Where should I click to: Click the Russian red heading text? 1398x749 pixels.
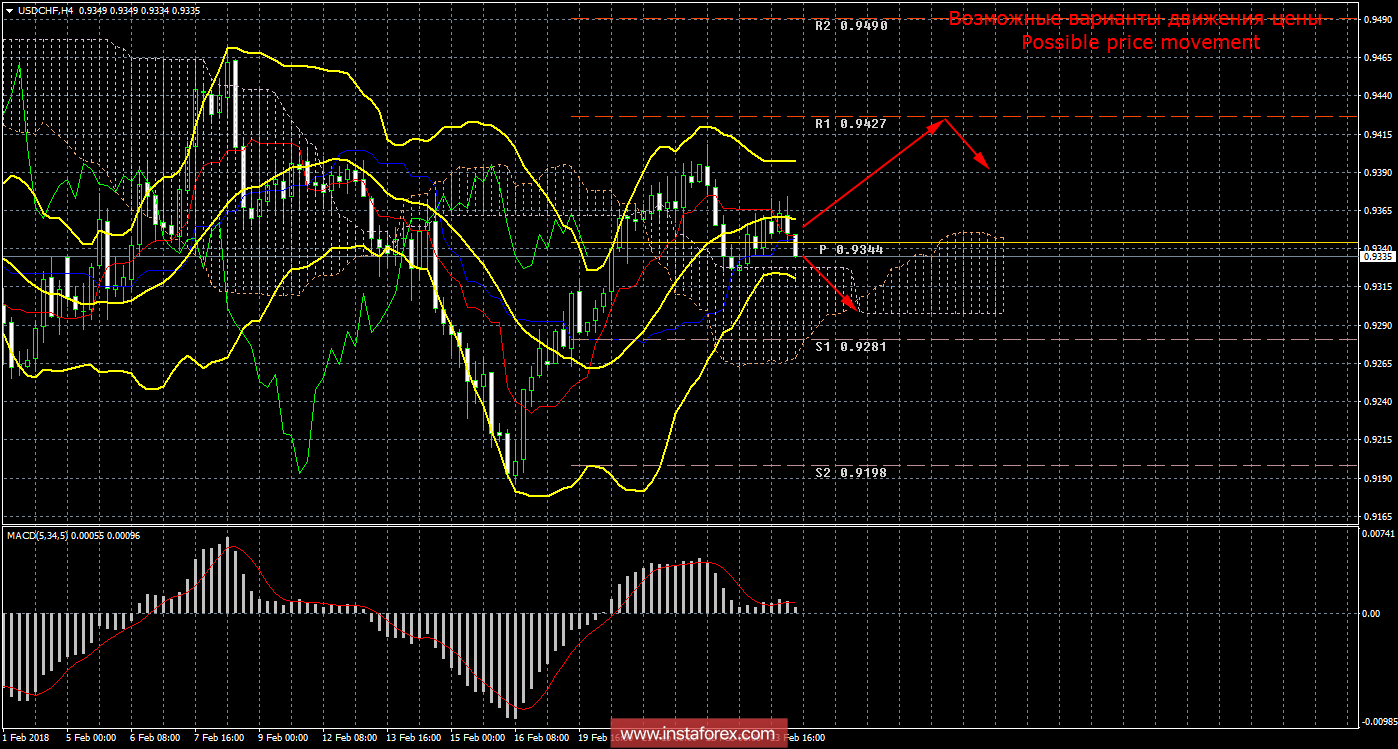point(1135,19)
